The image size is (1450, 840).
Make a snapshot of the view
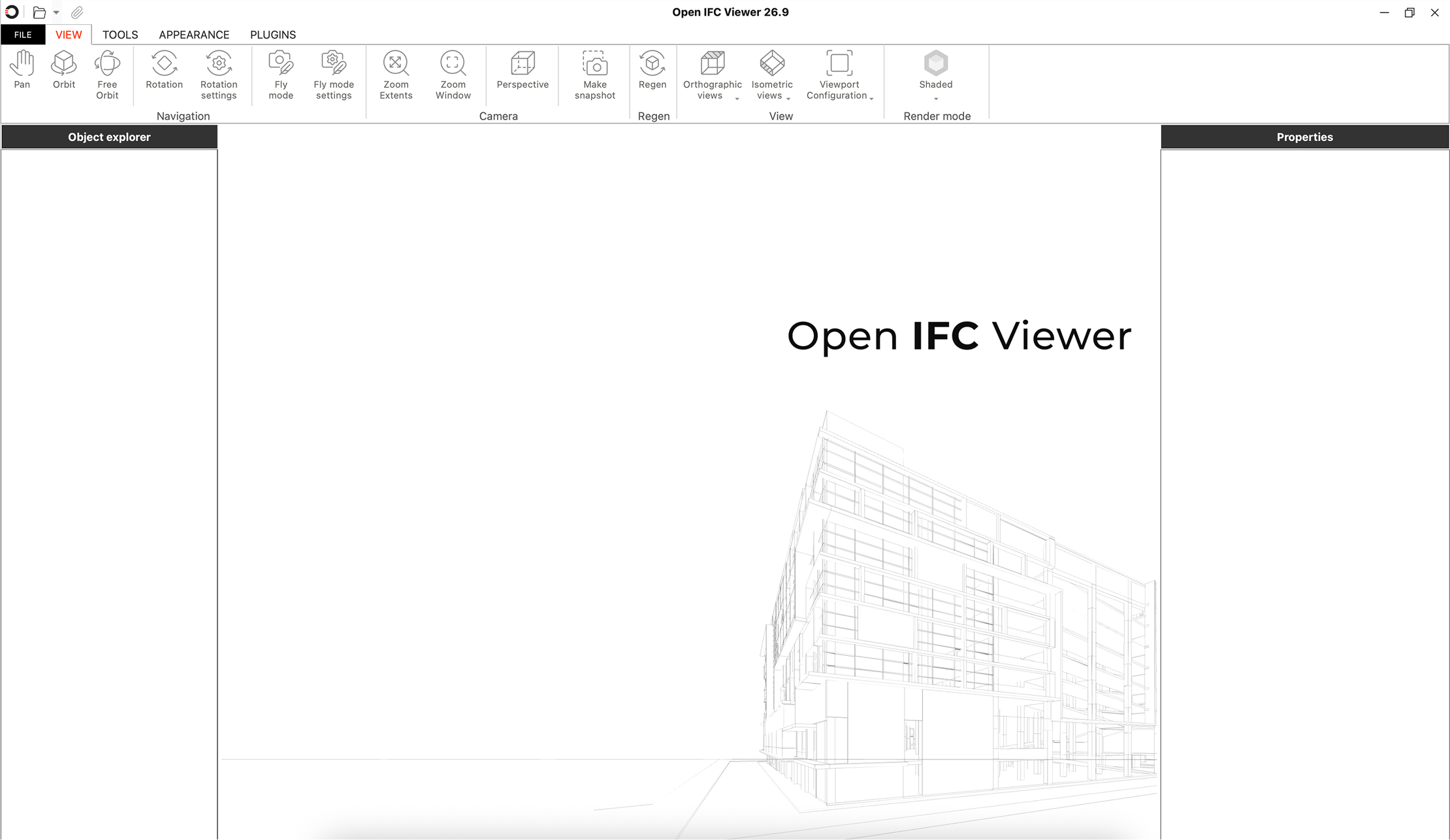[x=594, y=74]
